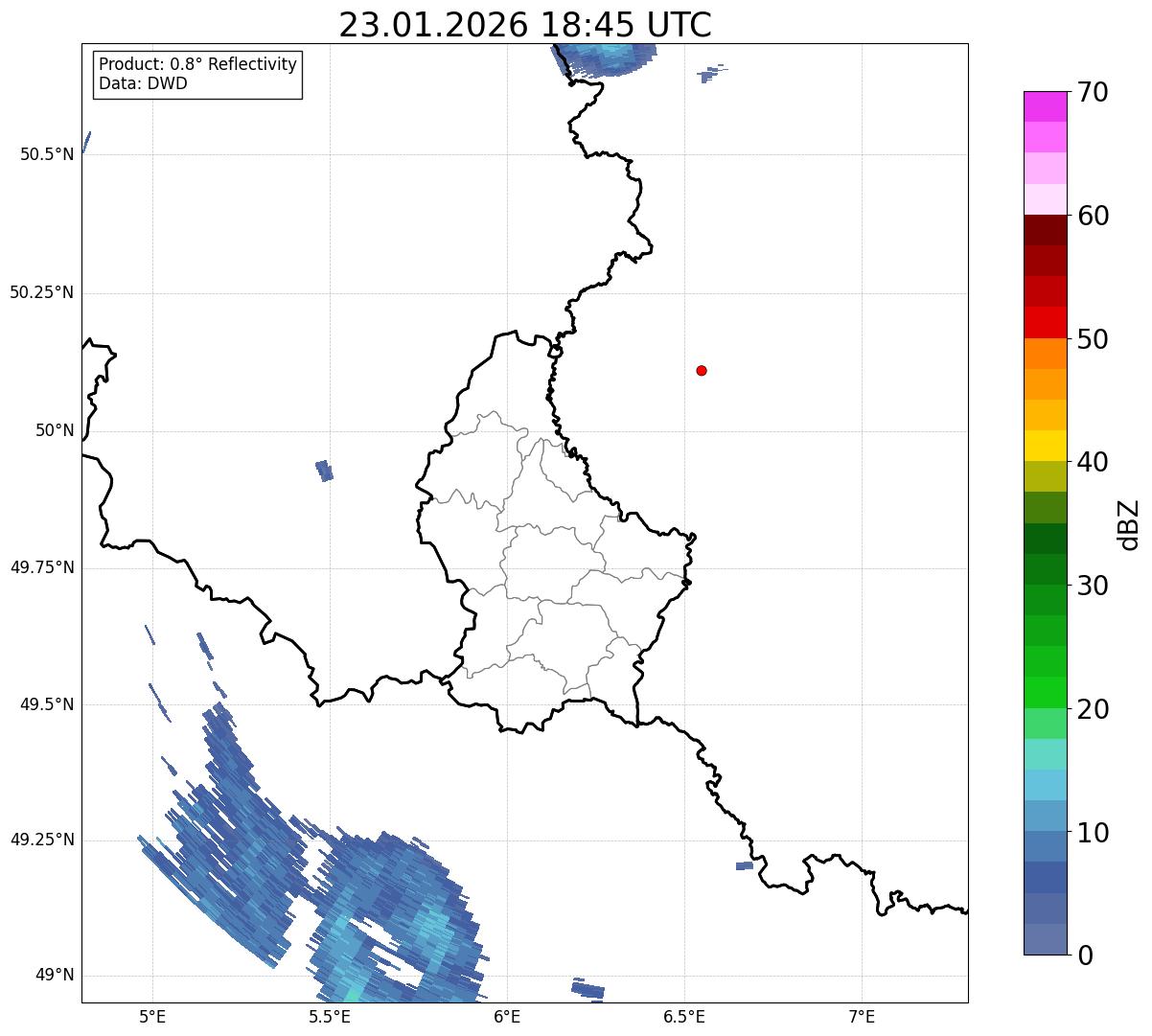The height and width of the screenshot is (1036, 1152).
Task: Click the dBZ colorbar axis label
Action: click(x=1129, y=523)
